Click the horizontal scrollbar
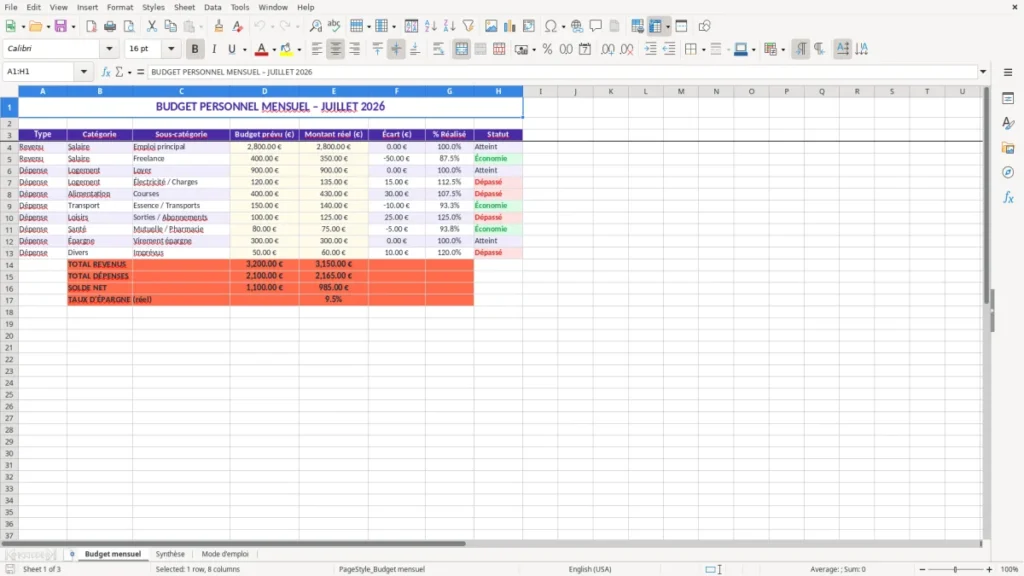 [x=233, y=543]
